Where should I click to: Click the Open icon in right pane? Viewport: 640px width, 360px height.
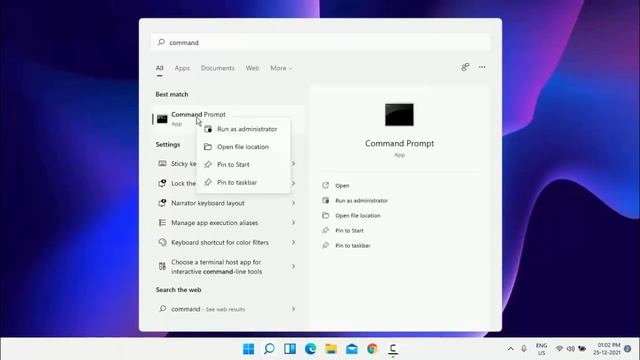[x=325, y=185]
